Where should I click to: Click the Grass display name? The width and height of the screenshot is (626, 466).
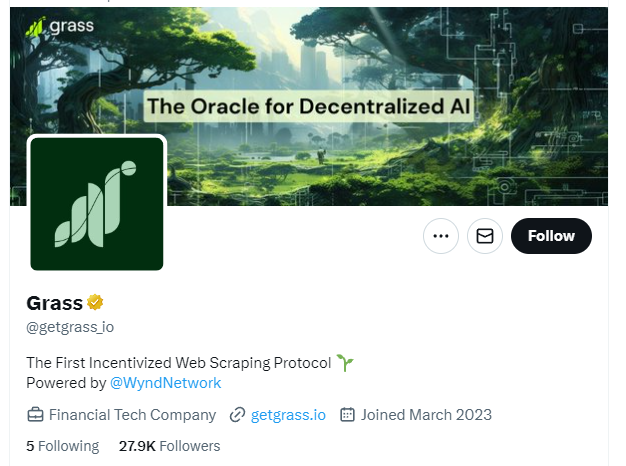54,303
